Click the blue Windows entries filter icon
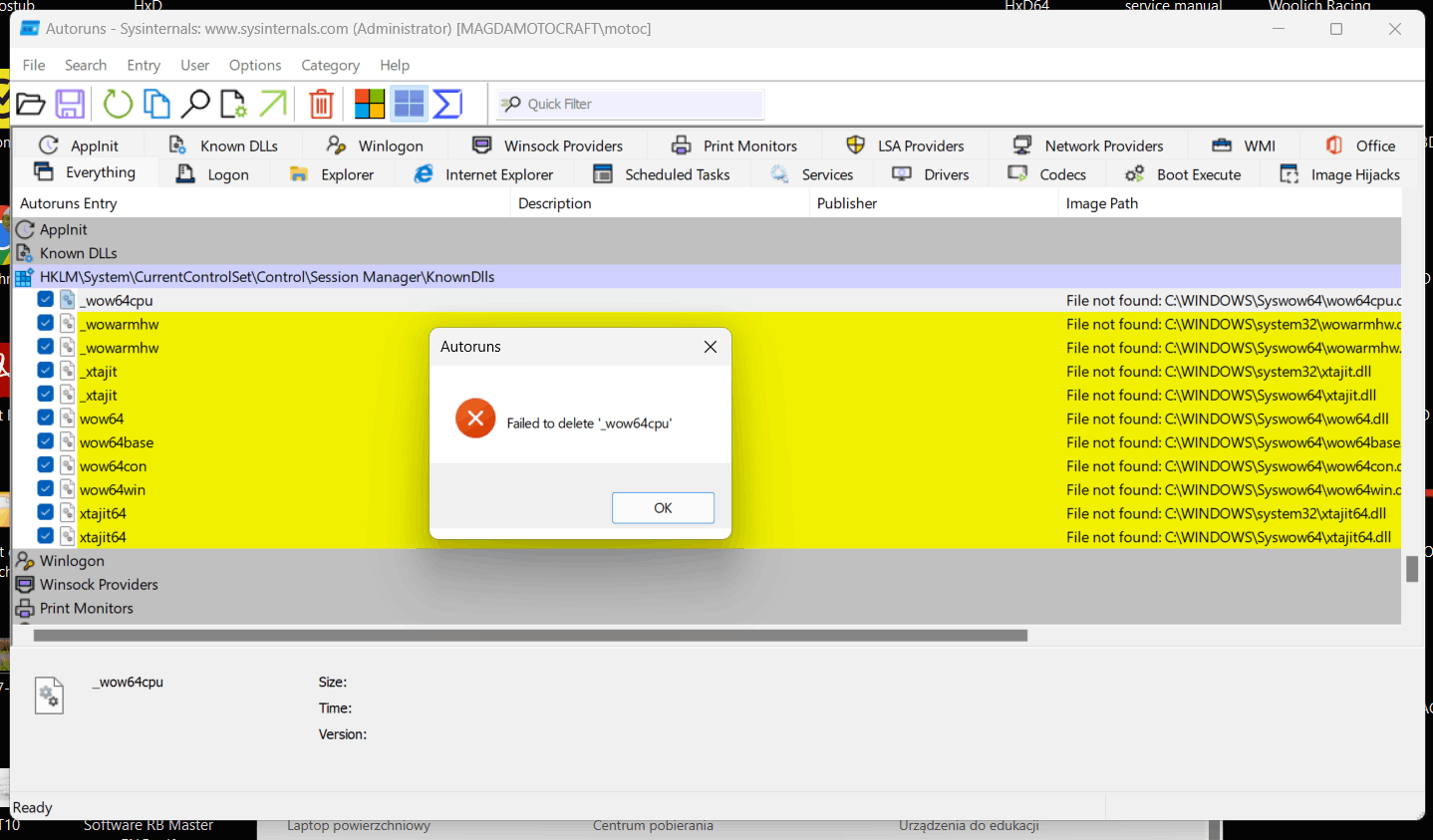The width and height of the screenshot is (1433, 840). [x=409, y=104]
